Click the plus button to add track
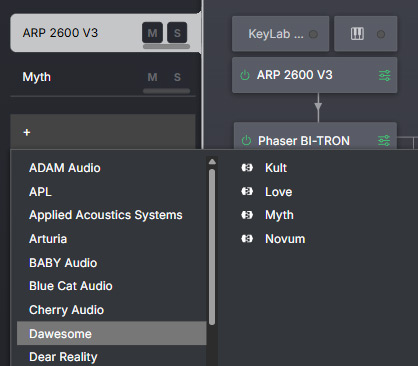418x366 pixels. point(27,132)
